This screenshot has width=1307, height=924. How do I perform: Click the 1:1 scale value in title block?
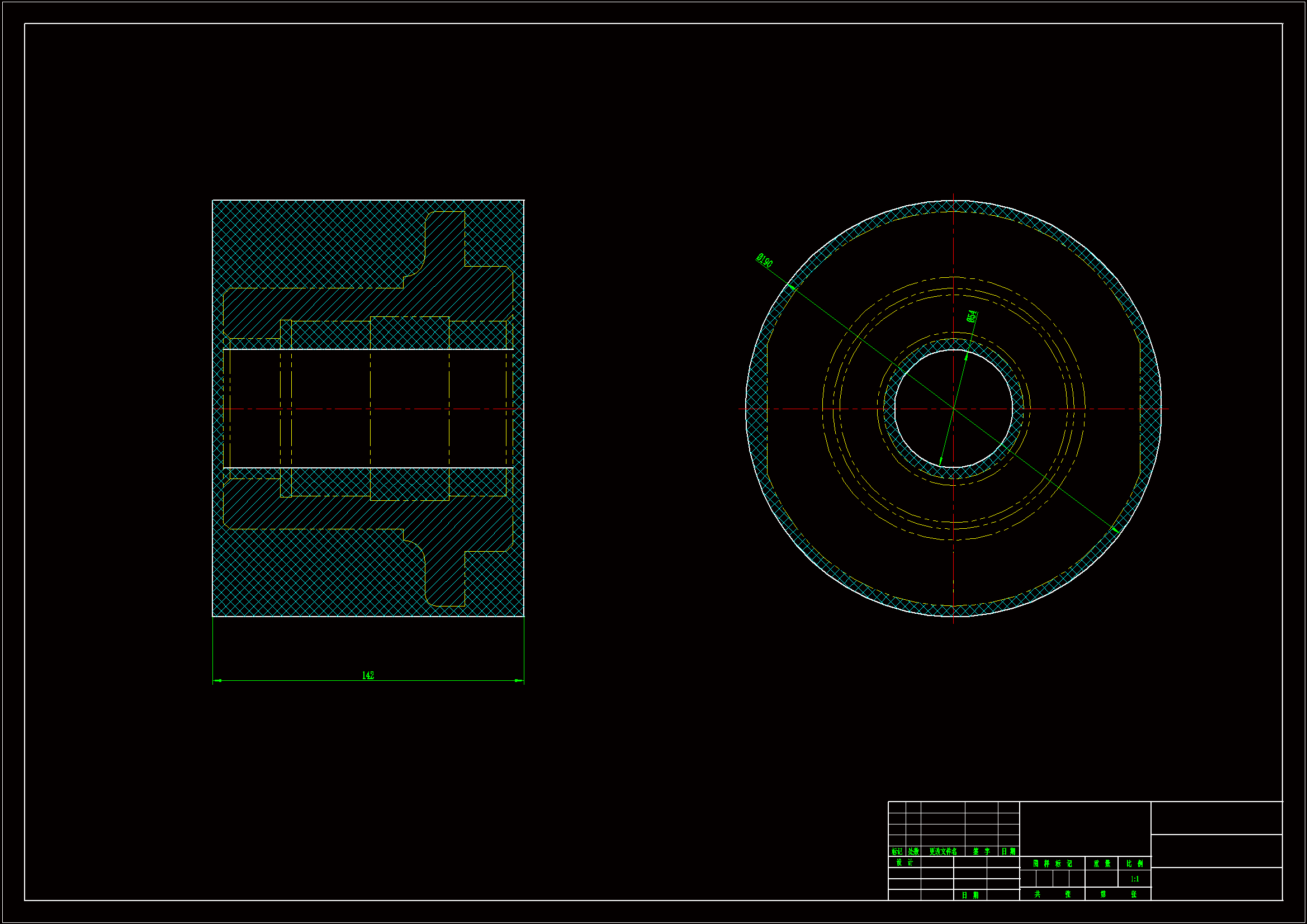(x=1134, y=879)
